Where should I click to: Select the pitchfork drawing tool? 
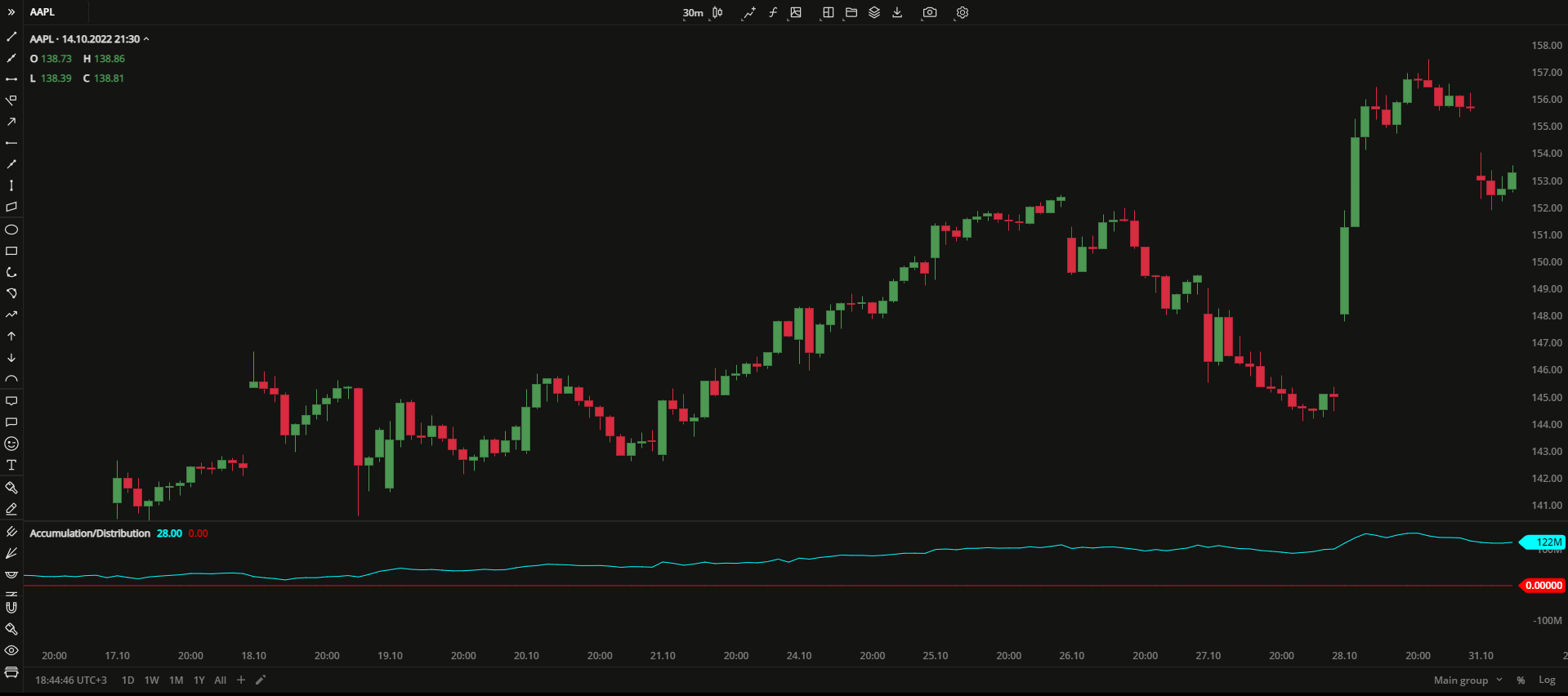11,532
